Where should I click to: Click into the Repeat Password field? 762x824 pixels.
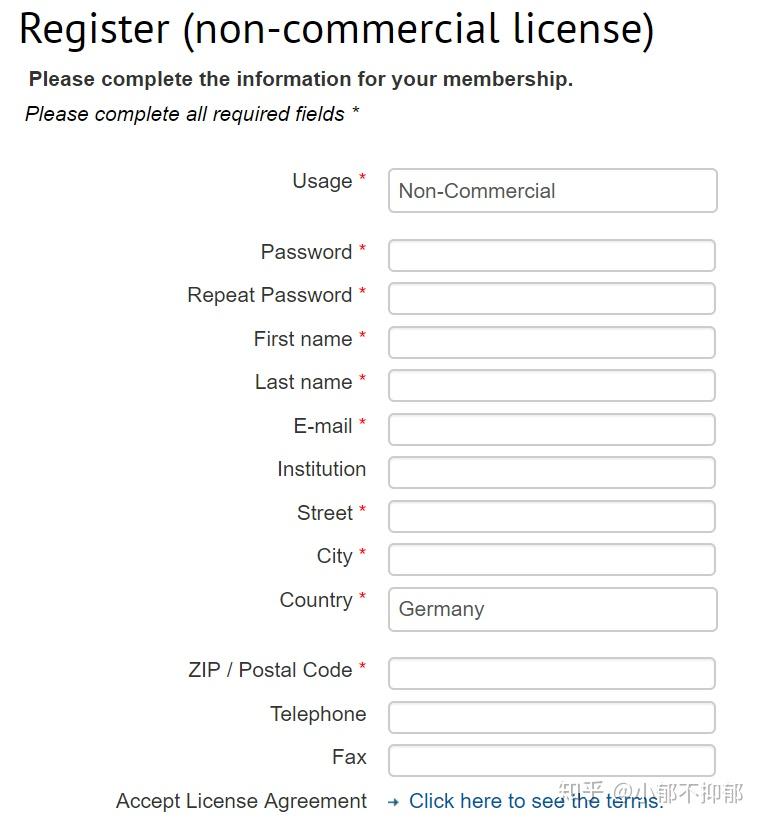coord(552,298)
